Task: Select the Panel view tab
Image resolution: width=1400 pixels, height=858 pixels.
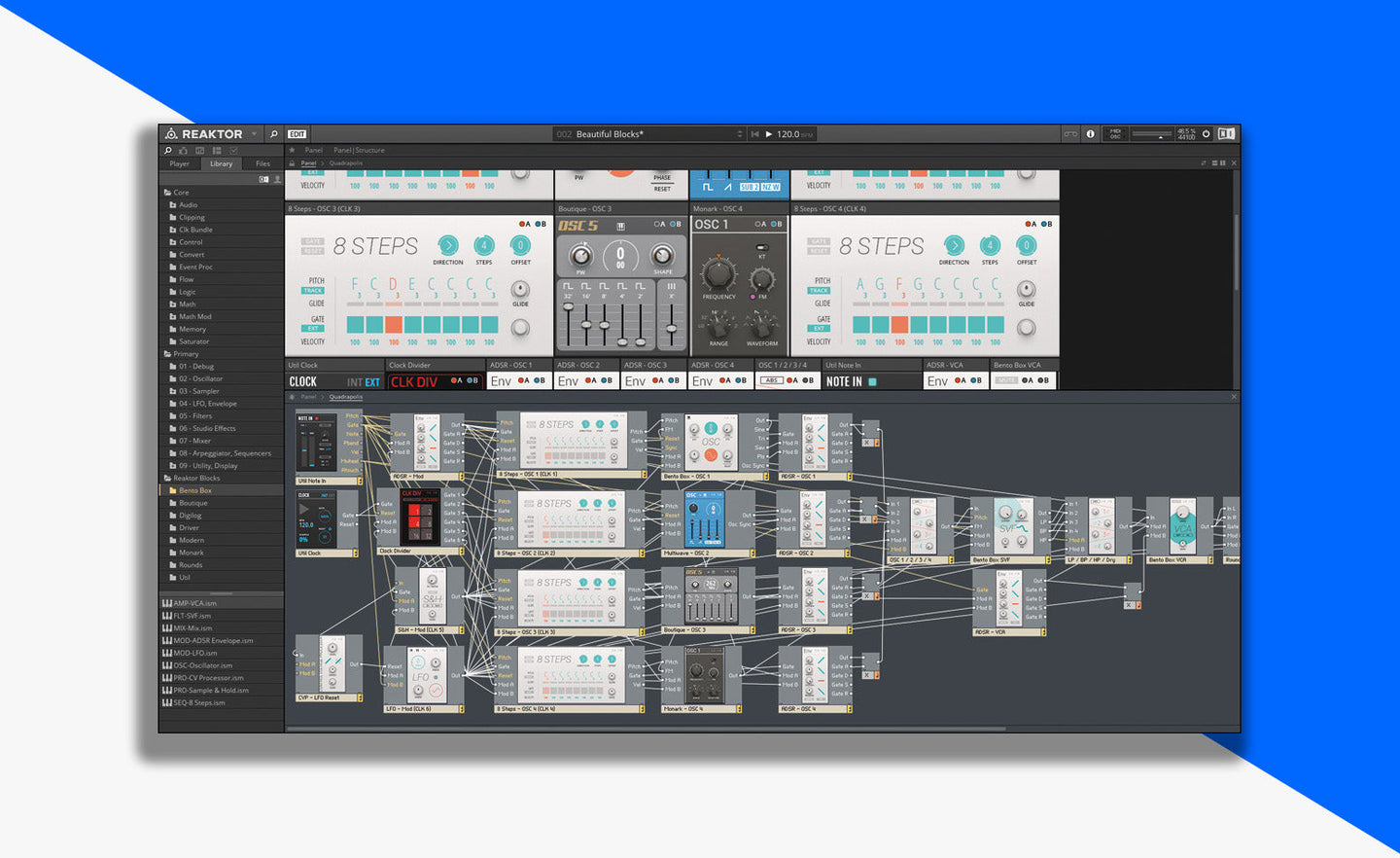Action: click(x=313, y=151)
